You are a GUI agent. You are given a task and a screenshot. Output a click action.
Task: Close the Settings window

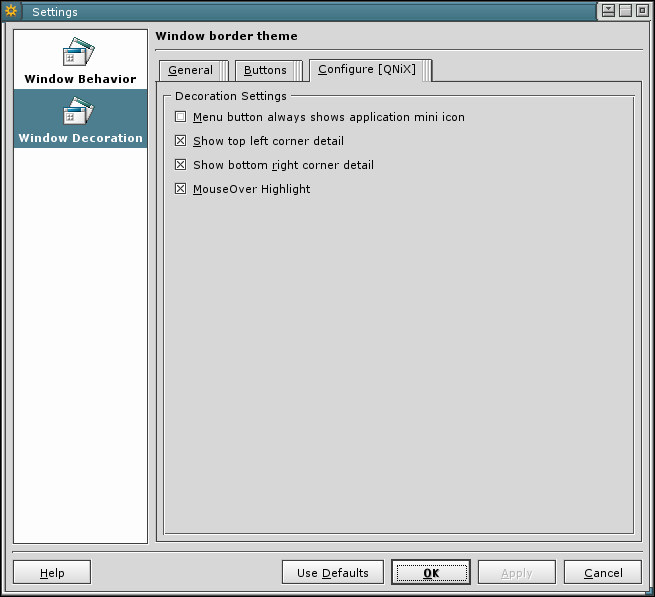pos(642,10)
